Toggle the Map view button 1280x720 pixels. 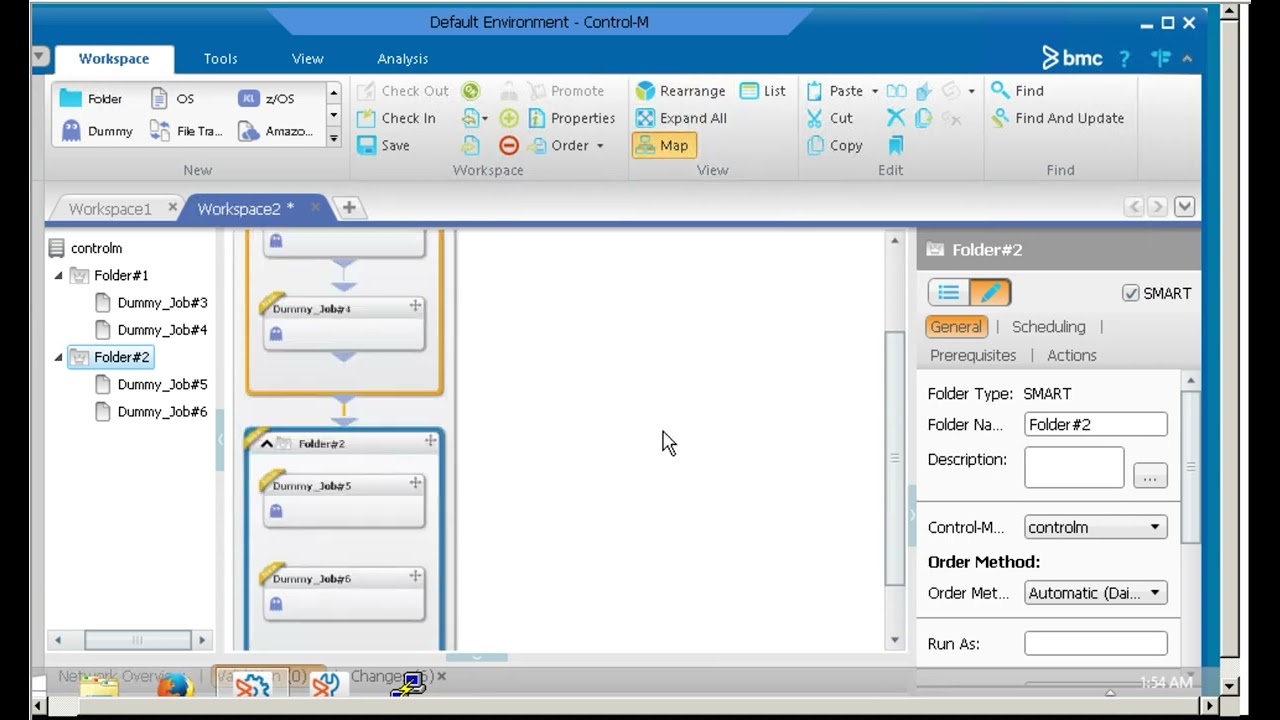click(x=663, y=145)
